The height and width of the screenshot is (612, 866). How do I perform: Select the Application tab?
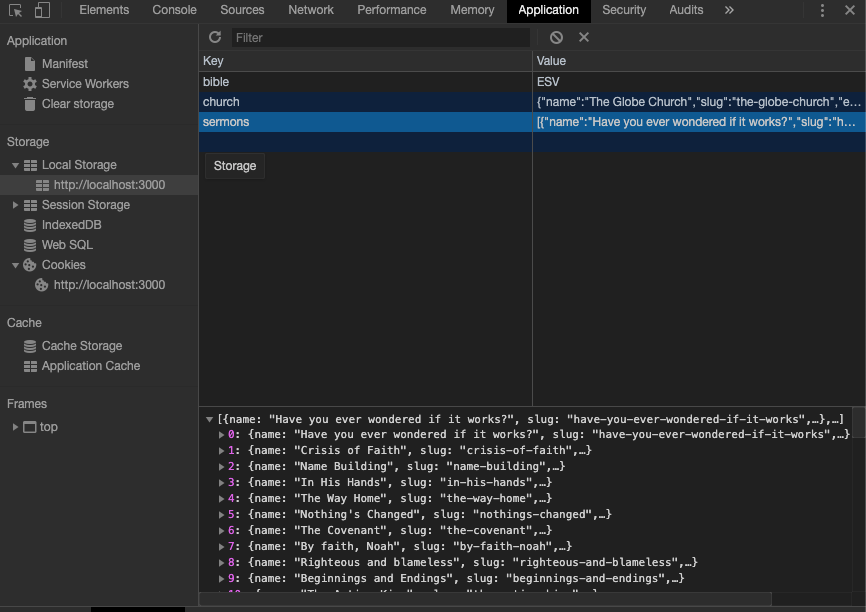click(548, 10)
